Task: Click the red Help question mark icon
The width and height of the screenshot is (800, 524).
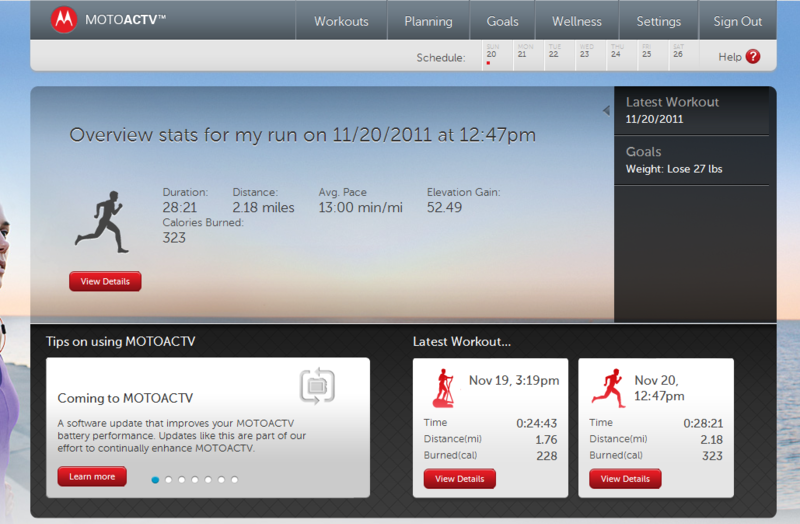Action: pyautogui.click(x=753, y=56)
